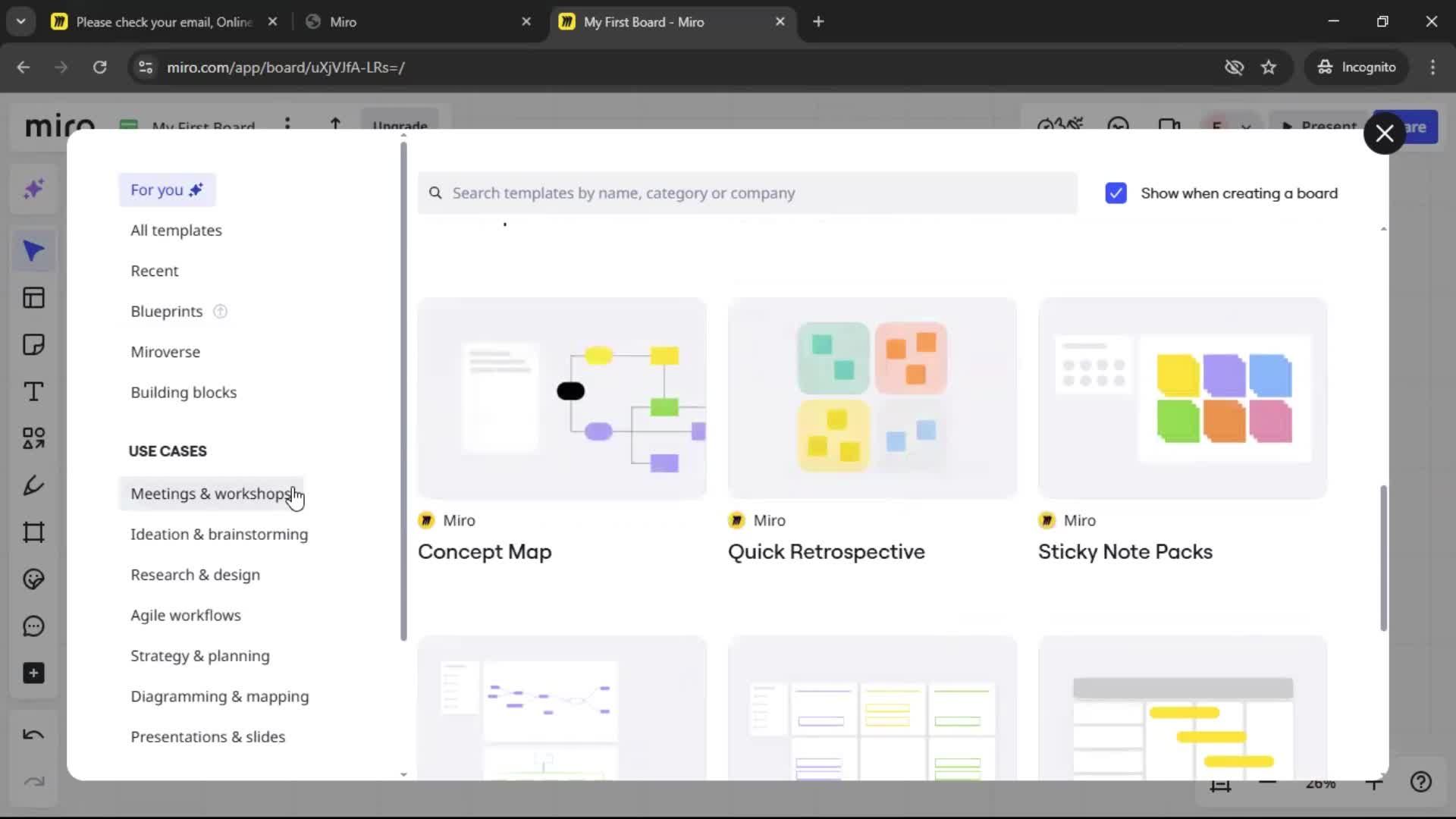1456x819 pixels.
Task: Select Strategy & planning use case
Action: coord(199,657)
